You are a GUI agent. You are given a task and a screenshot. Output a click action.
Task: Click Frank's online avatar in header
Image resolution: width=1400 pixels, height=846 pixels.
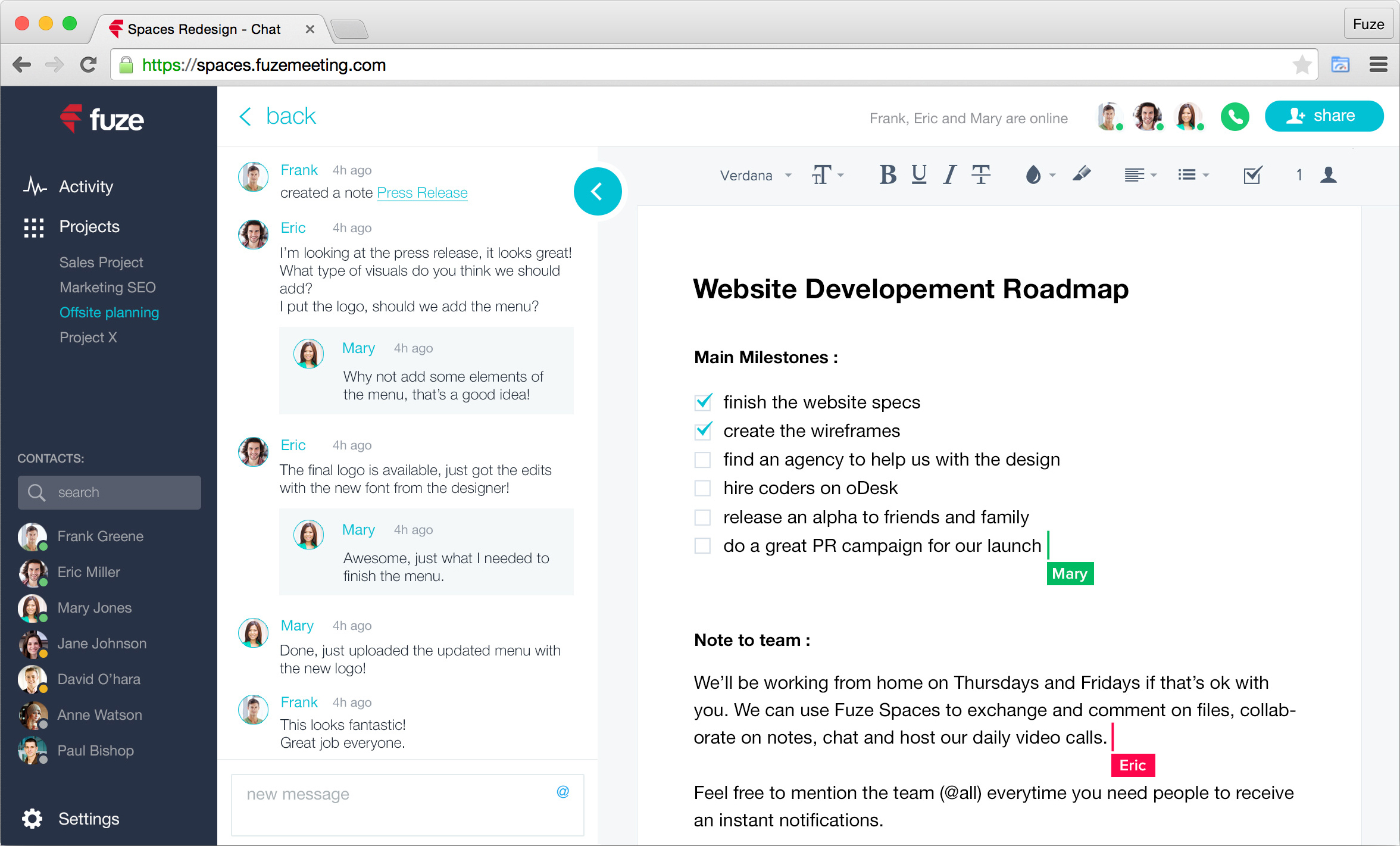1109,116
